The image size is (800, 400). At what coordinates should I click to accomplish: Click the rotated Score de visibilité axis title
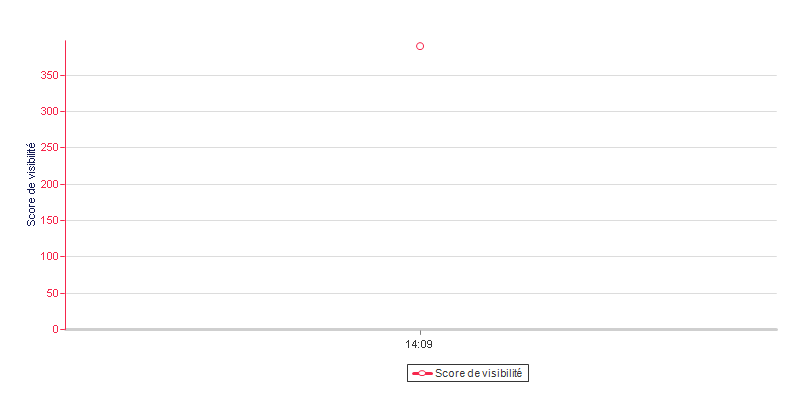click(31, 184)
